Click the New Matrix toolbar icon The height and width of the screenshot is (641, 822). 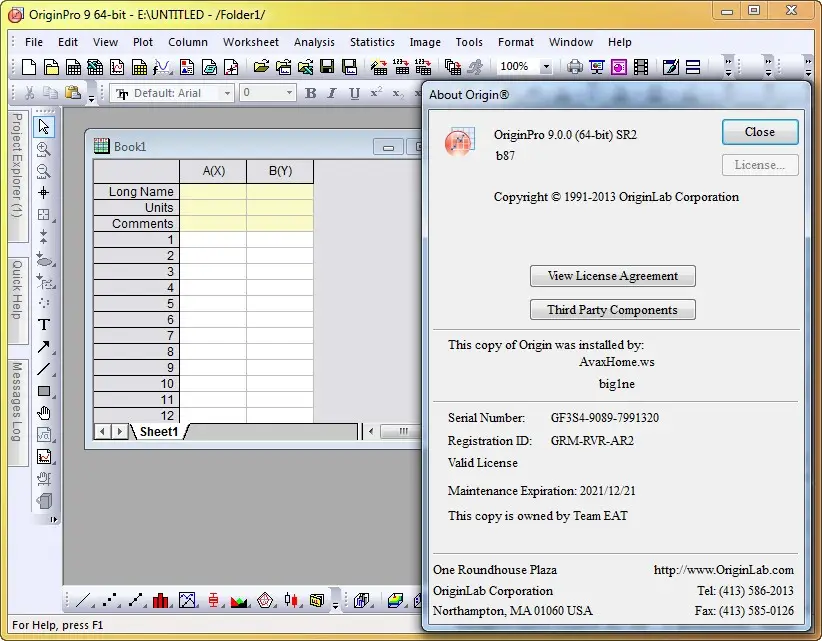139,67
